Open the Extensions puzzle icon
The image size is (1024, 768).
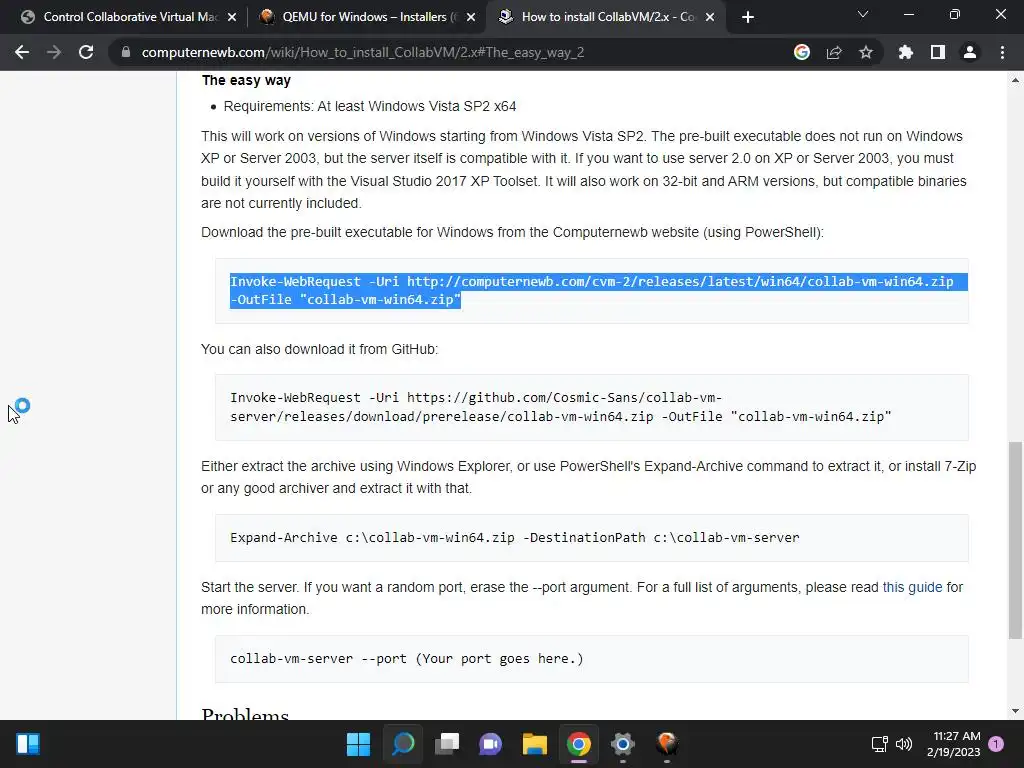pyautogui.click(x=906, y=52)
